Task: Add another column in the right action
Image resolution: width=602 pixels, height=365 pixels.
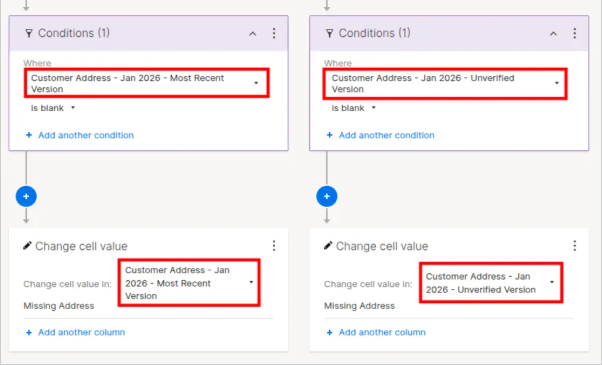Action: (x=376, y=332)
